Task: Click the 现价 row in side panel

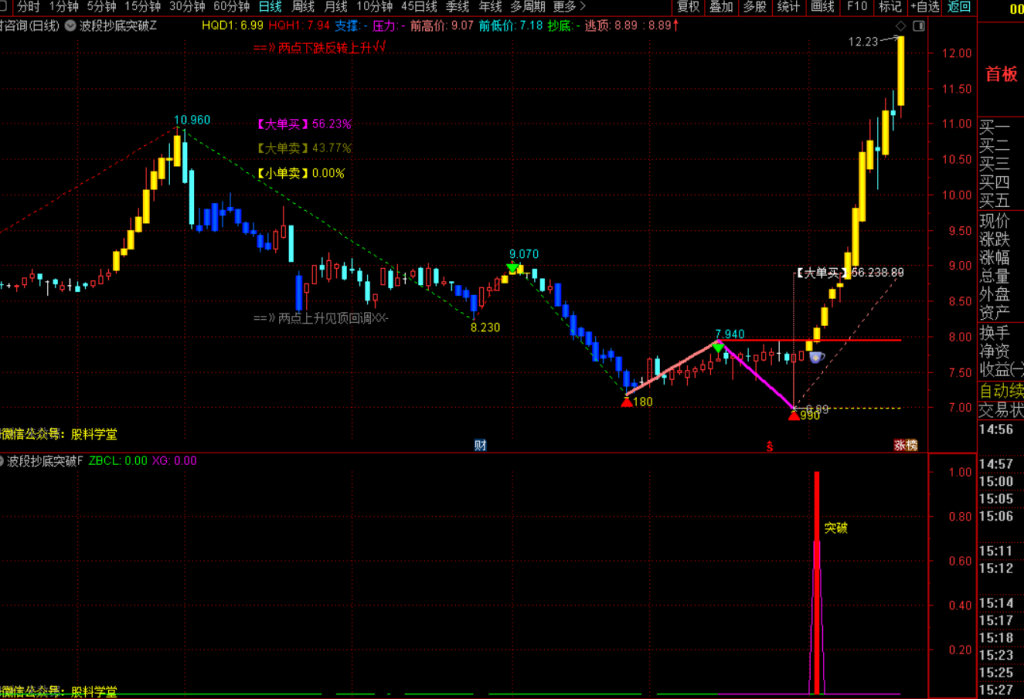Action: (995, 221)
